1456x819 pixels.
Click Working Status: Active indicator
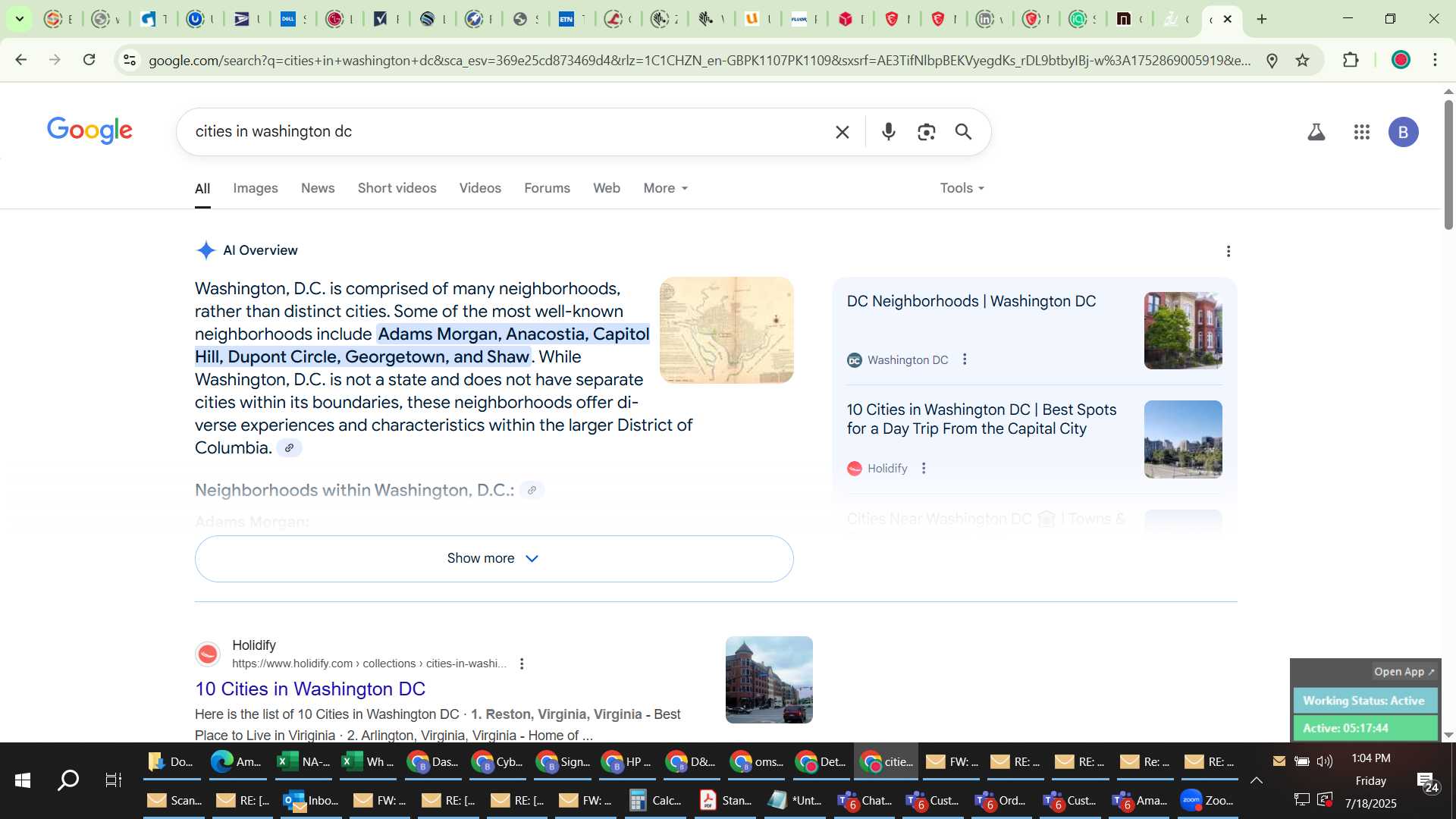point(1364,701)
